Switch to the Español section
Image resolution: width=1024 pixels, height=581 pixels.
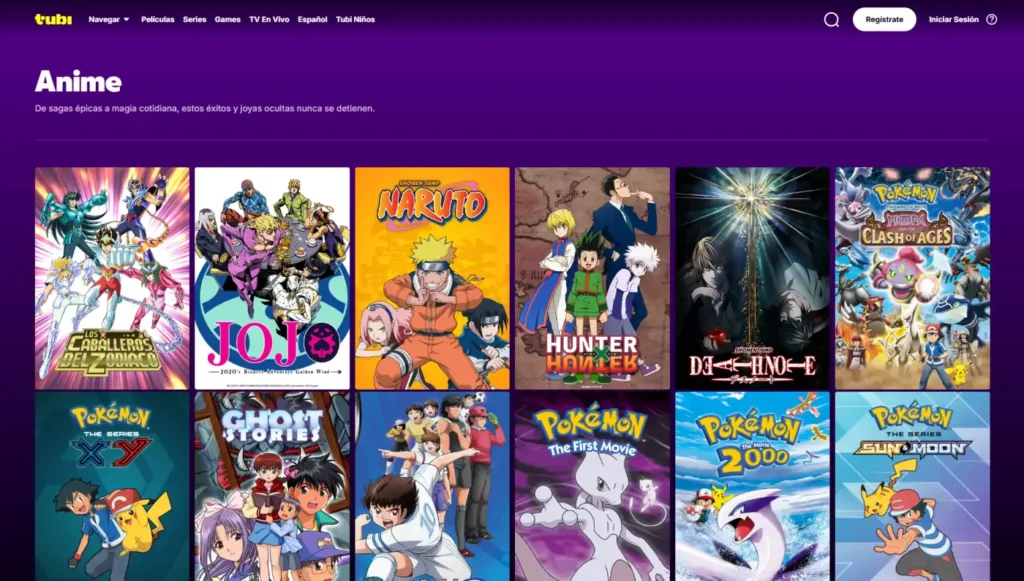[x=312, y=20]
